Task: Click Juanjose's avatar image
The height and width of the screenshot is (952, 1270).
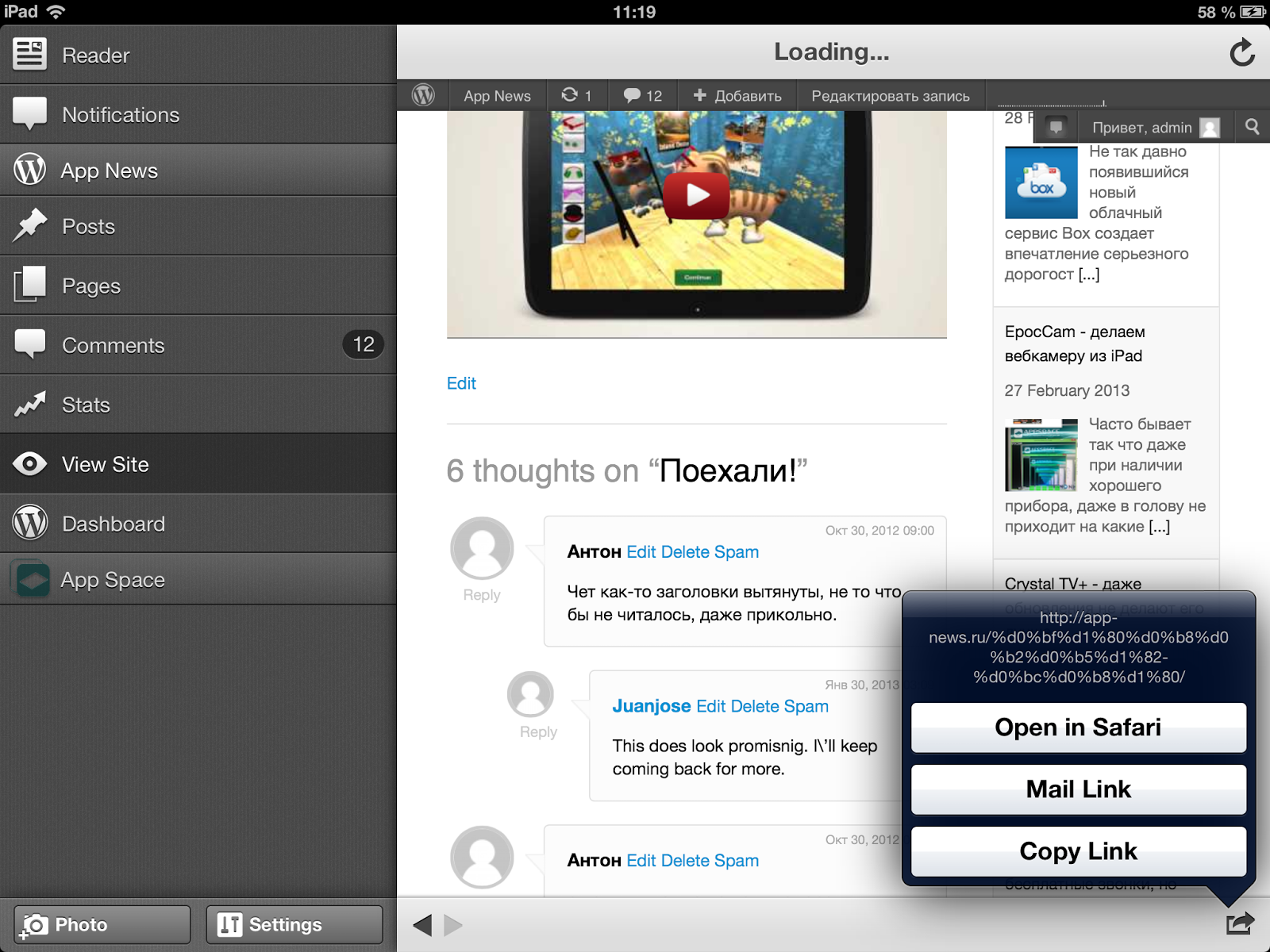Action: pos(530,694)
